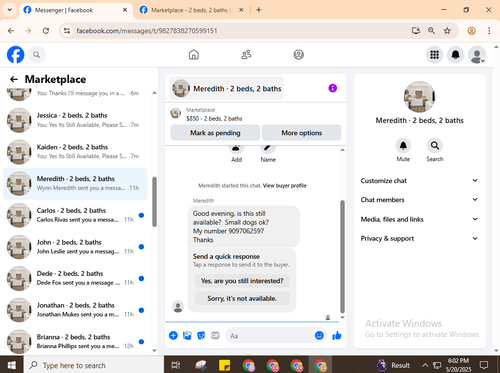Open more actions plus icon in composer
The image size is (500, 373).
click(x=173, y=335)
